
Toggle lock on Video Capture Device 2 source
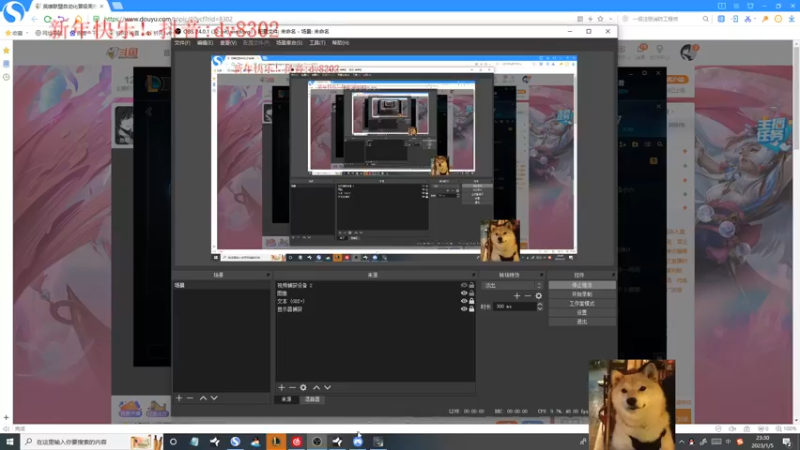[x=471, y=285]
